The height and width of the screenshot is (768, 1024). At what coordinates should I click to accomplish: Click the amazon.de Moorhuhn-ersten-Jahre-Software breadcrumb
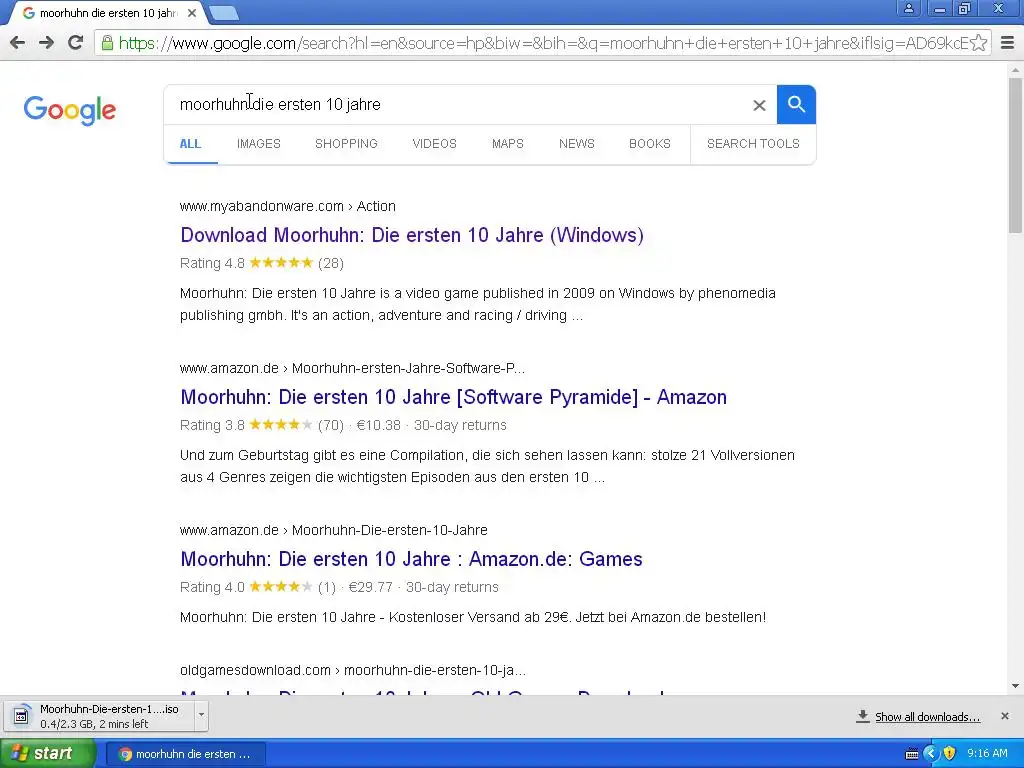352,368
